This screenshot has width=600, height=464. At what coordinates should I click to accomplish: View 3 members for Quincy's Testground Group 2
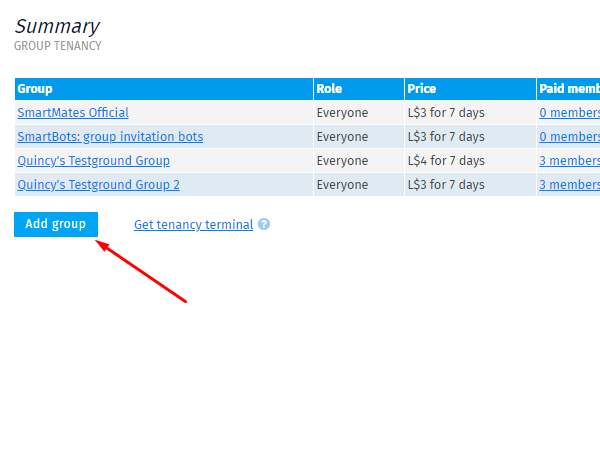click(569, 185)
